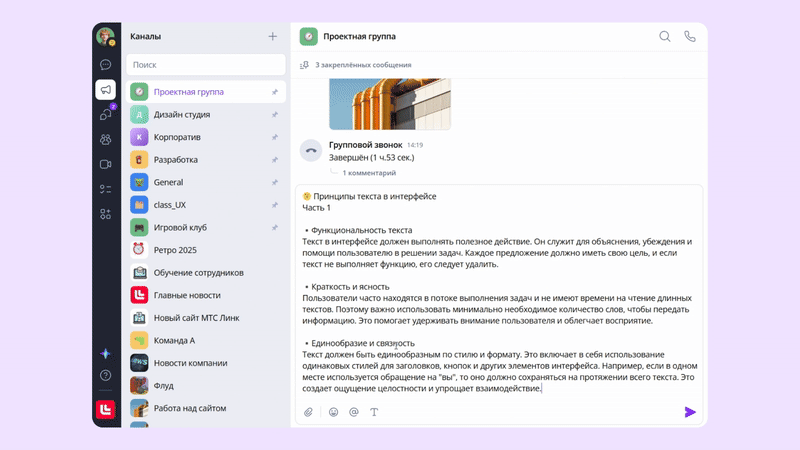Send the message with purple arrow

(689, 412)
